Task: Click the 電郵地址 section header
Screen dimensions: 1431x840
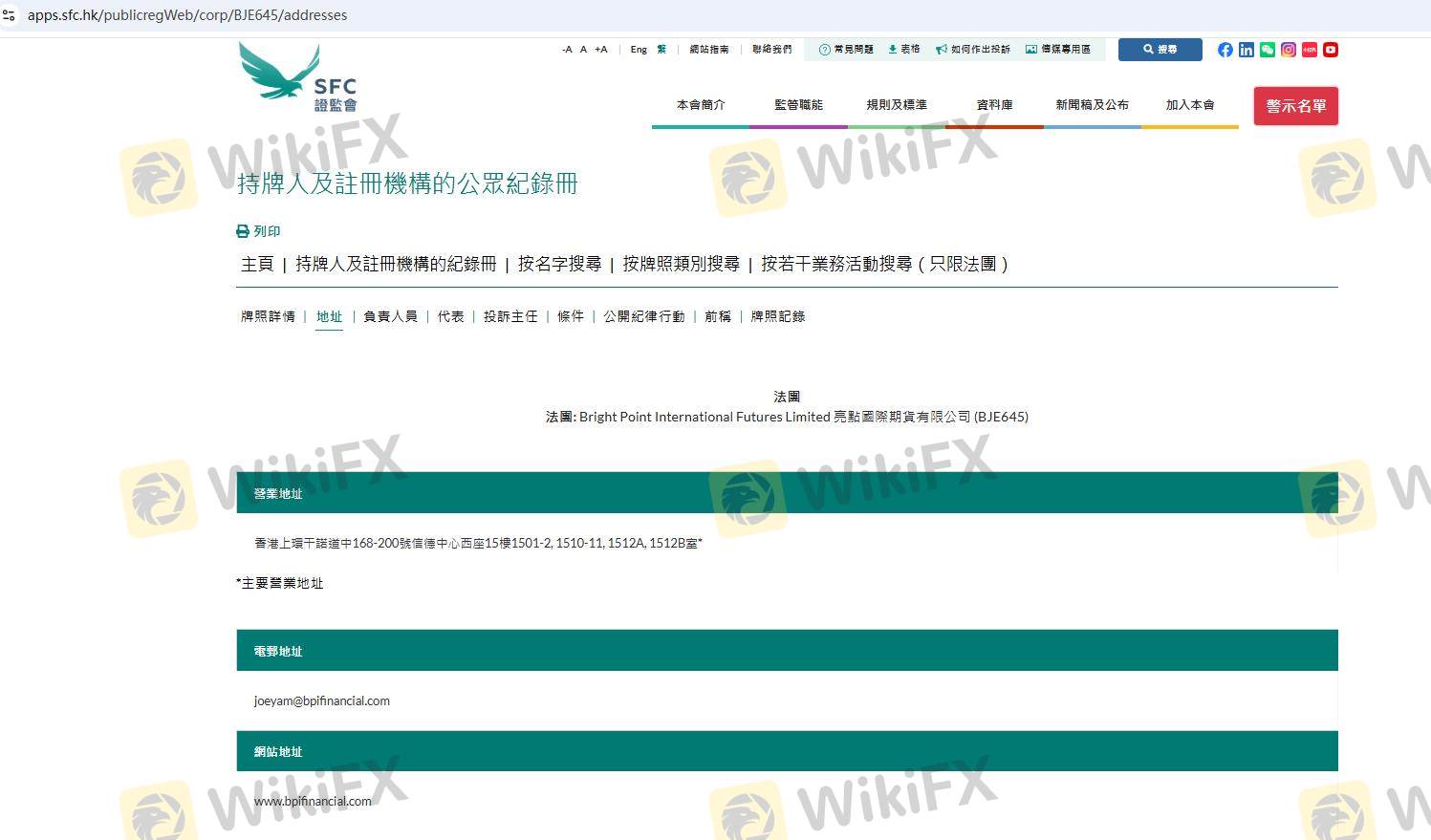Action: click(787, 651)
